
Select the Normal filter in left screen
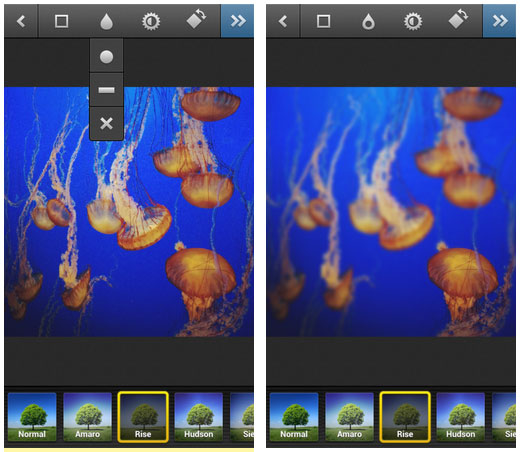click(32, 417)
